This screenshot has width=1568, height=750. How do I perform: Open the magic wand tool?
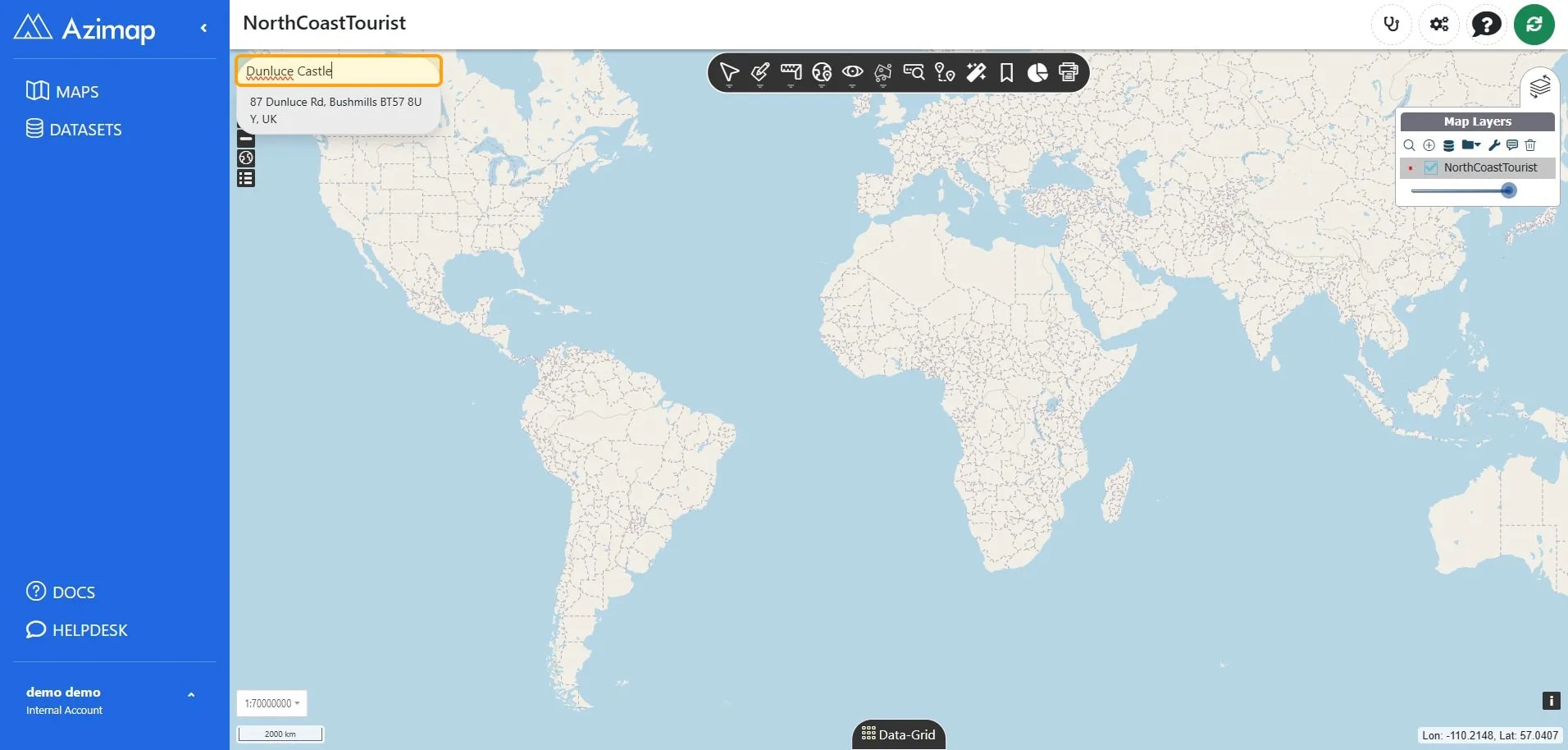click(976, 73)
